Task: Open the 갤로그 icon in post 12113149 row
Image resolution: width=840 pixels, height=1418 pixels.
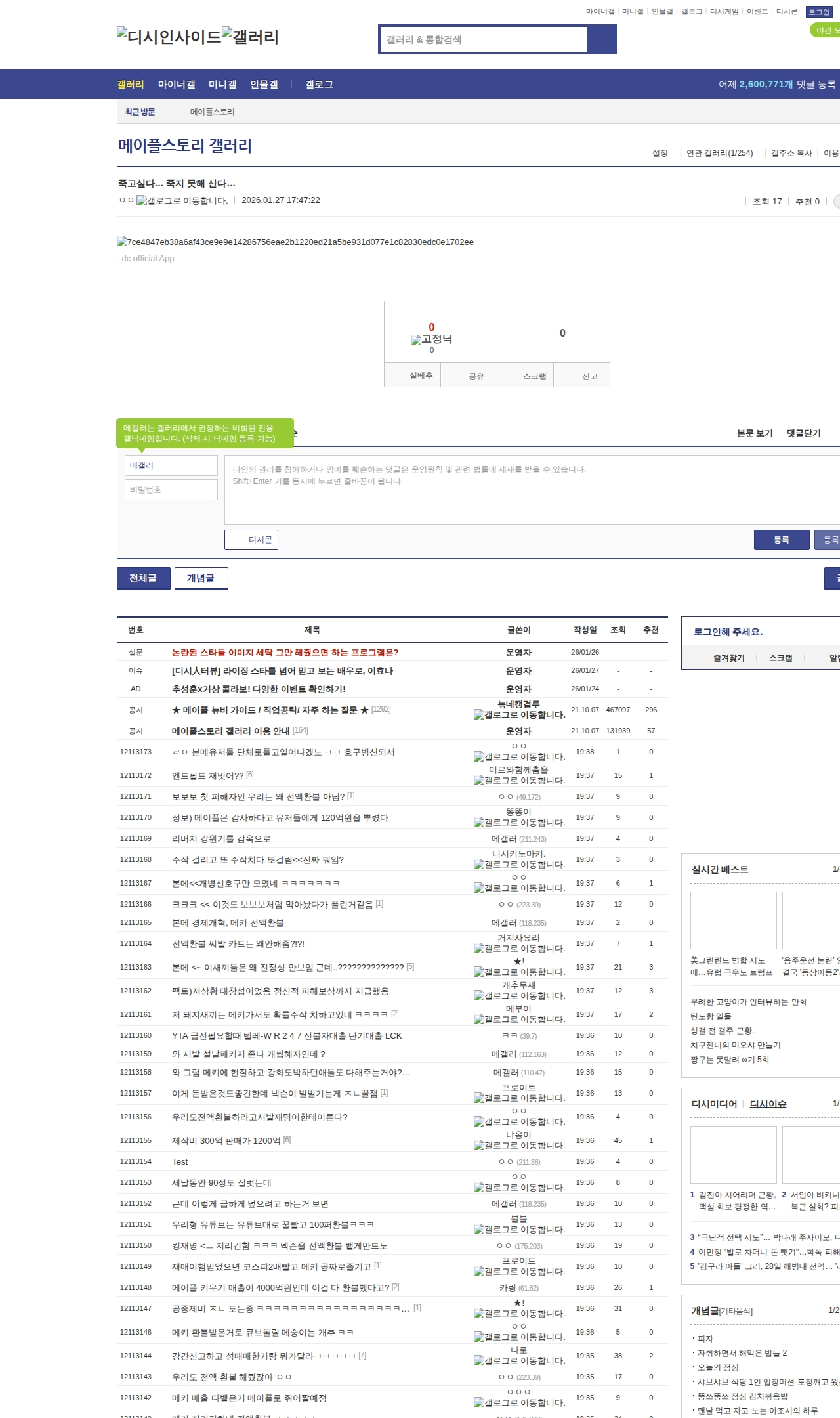Action: tap(519, 1272)
